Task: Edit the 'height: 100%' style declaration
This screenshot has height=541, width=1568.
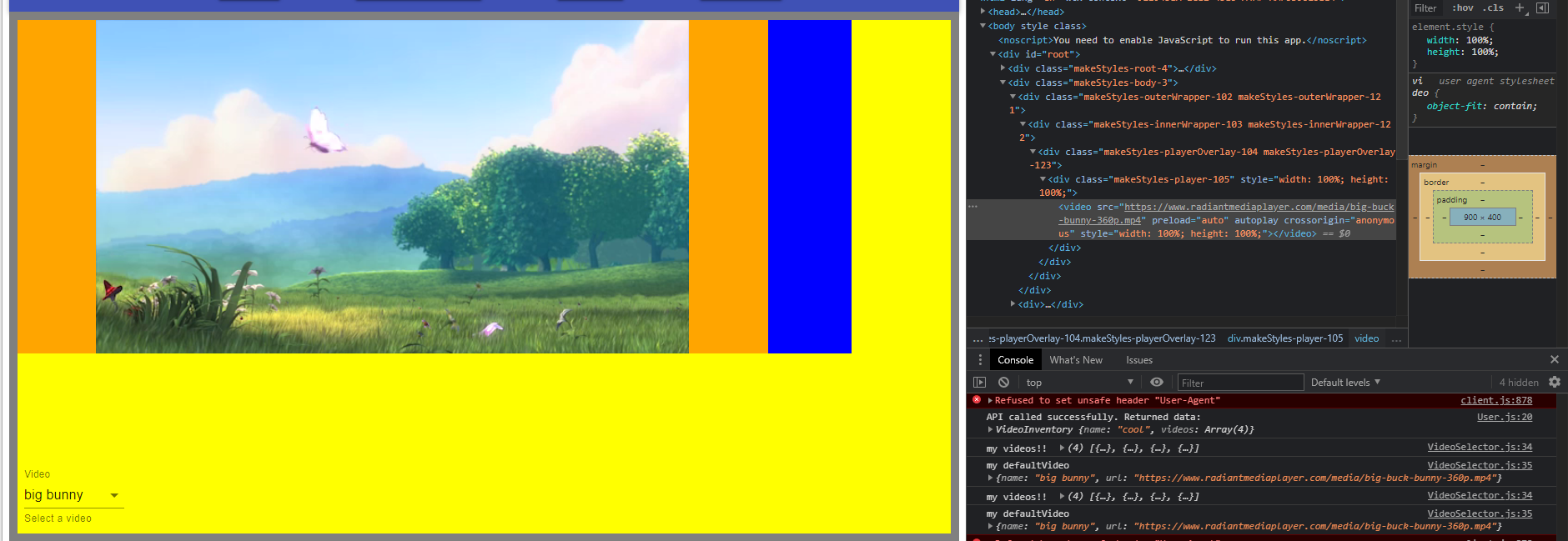Action: coord(1462,52)
